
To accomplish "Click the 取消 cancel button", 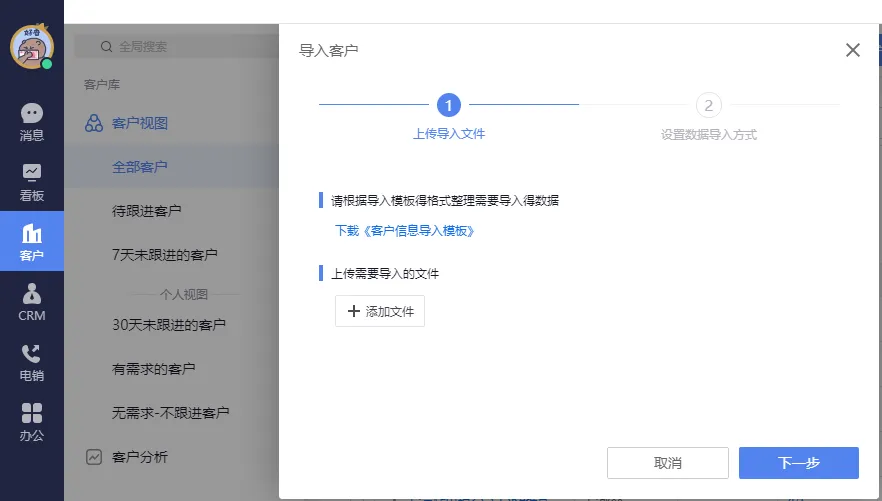I will 668,463.
